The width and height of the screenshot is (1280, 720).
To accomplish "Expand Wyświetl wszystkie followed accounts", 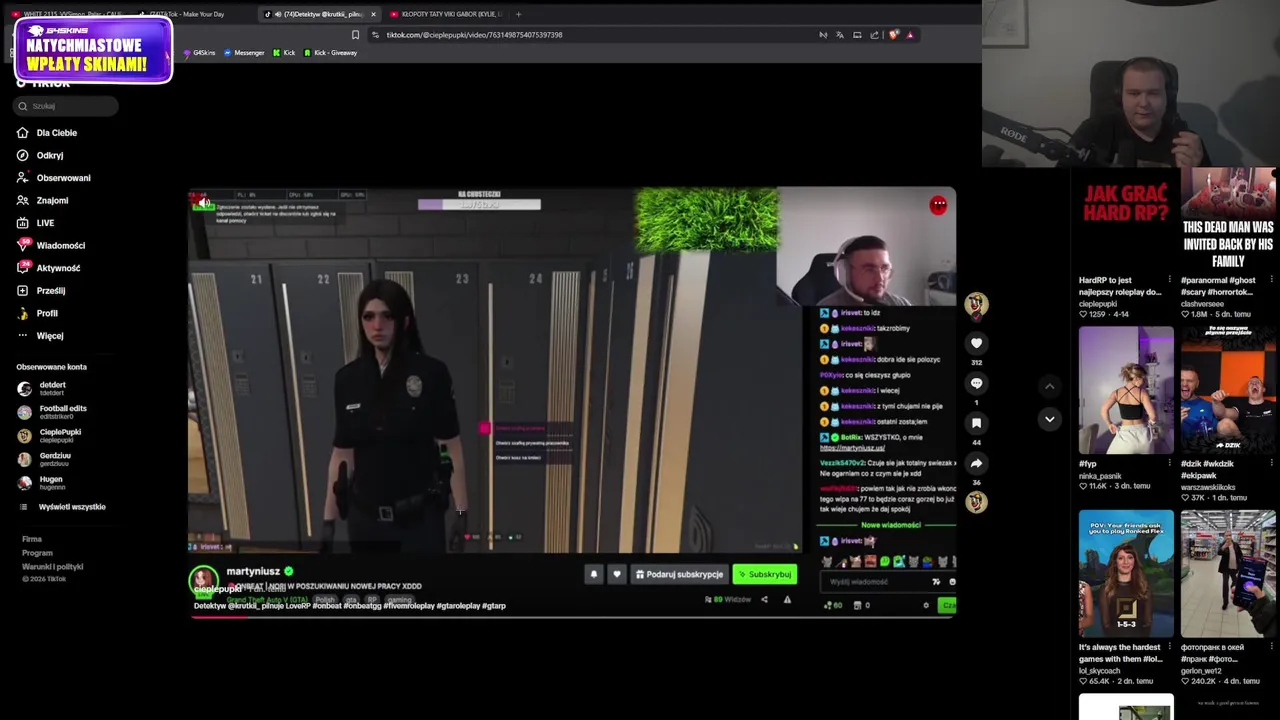I will click(x=63, y=507).
